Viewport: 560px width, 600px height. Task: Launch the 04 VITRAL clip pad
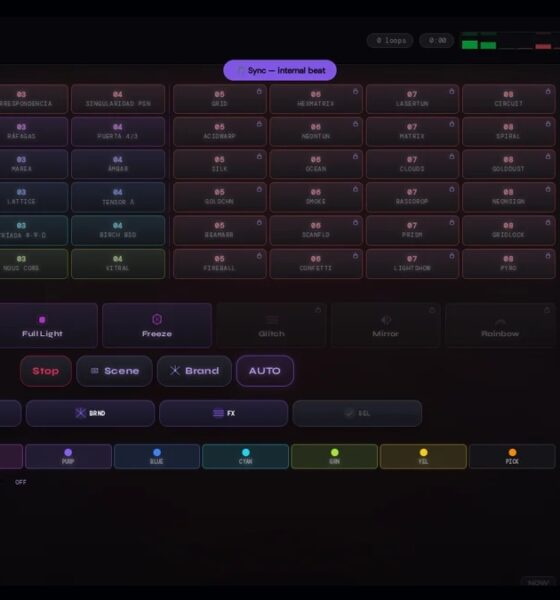(x=118, y=263)
